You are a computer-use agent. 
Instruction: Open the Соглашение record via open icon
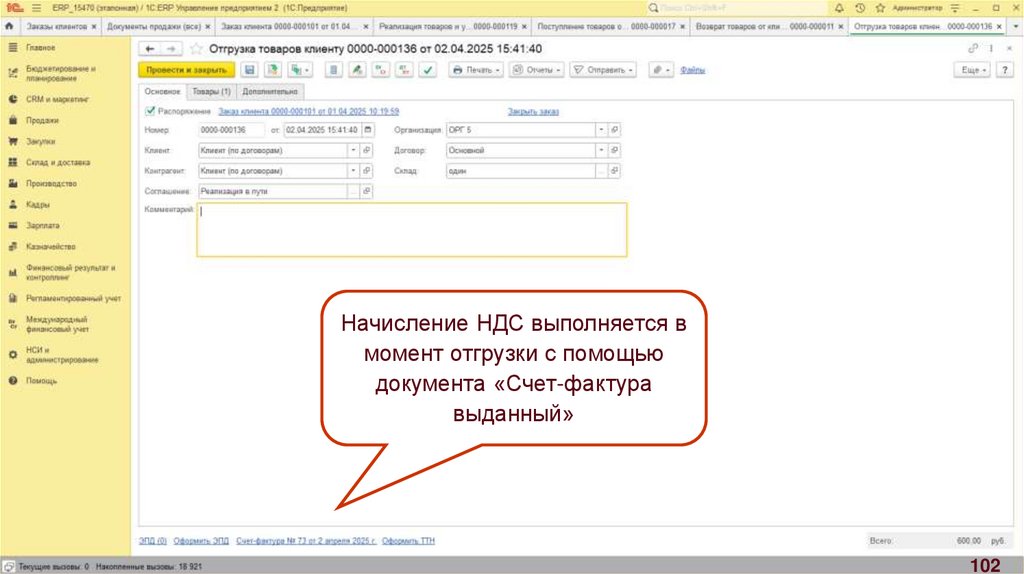tap(366, 191)
